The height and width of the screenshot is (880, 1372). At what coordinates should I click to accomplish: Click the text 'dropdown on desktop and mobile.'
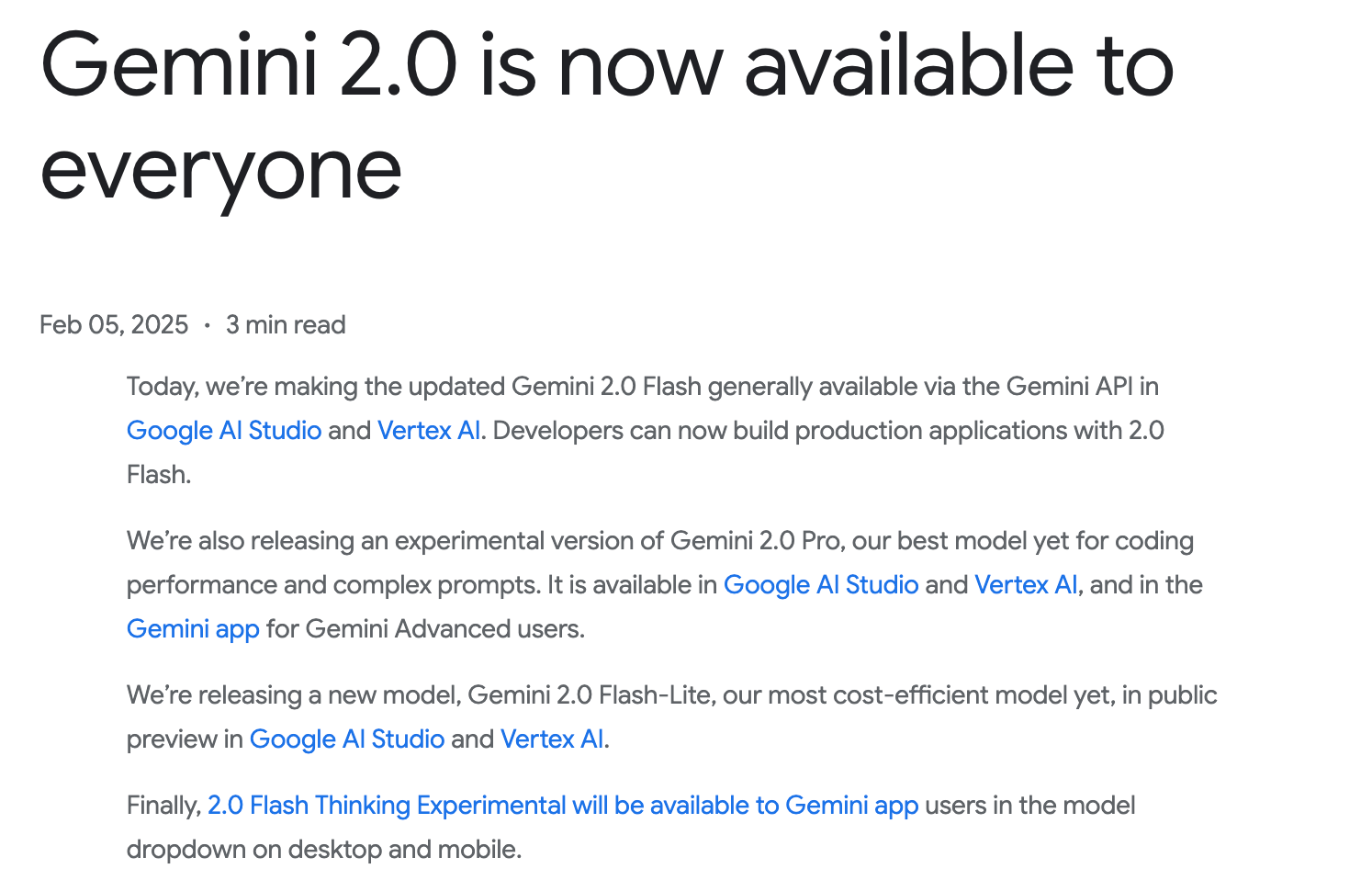click(x=324, y=850)
